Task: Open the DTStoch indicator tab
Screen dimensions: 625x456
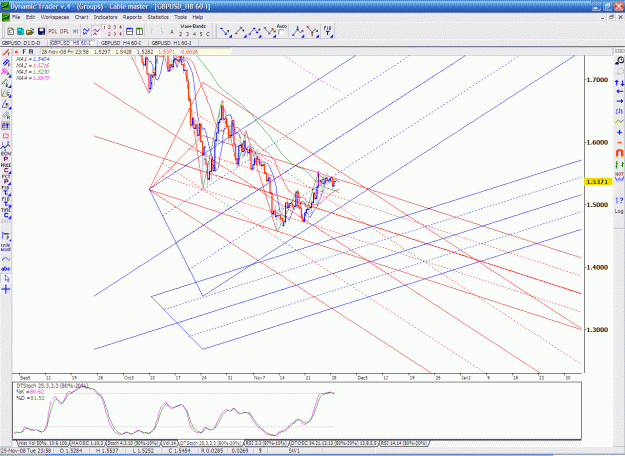Action: pyautogui.click(x=211, y=443)
